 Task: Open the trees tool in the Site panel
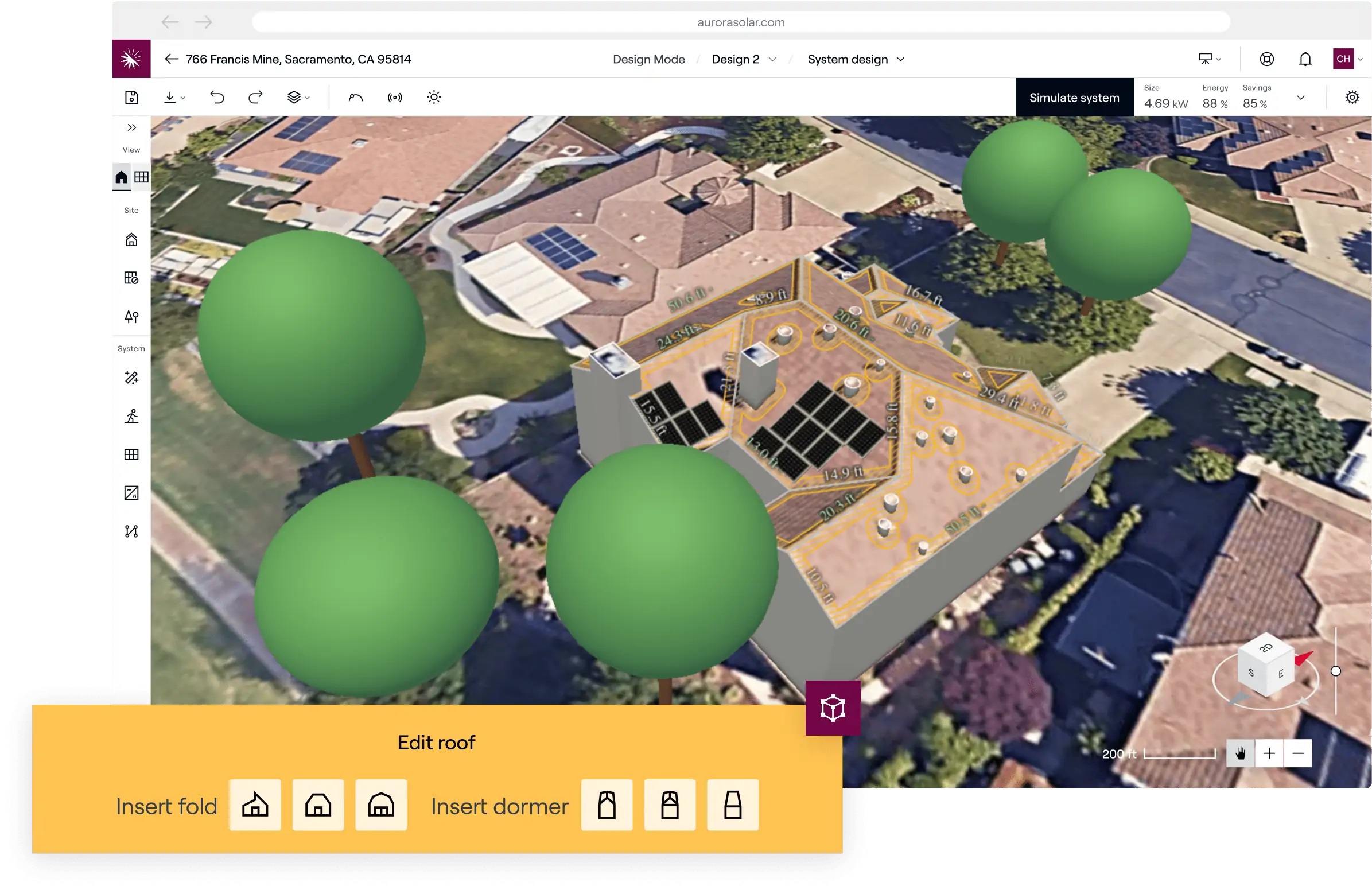tap(131, 316)
